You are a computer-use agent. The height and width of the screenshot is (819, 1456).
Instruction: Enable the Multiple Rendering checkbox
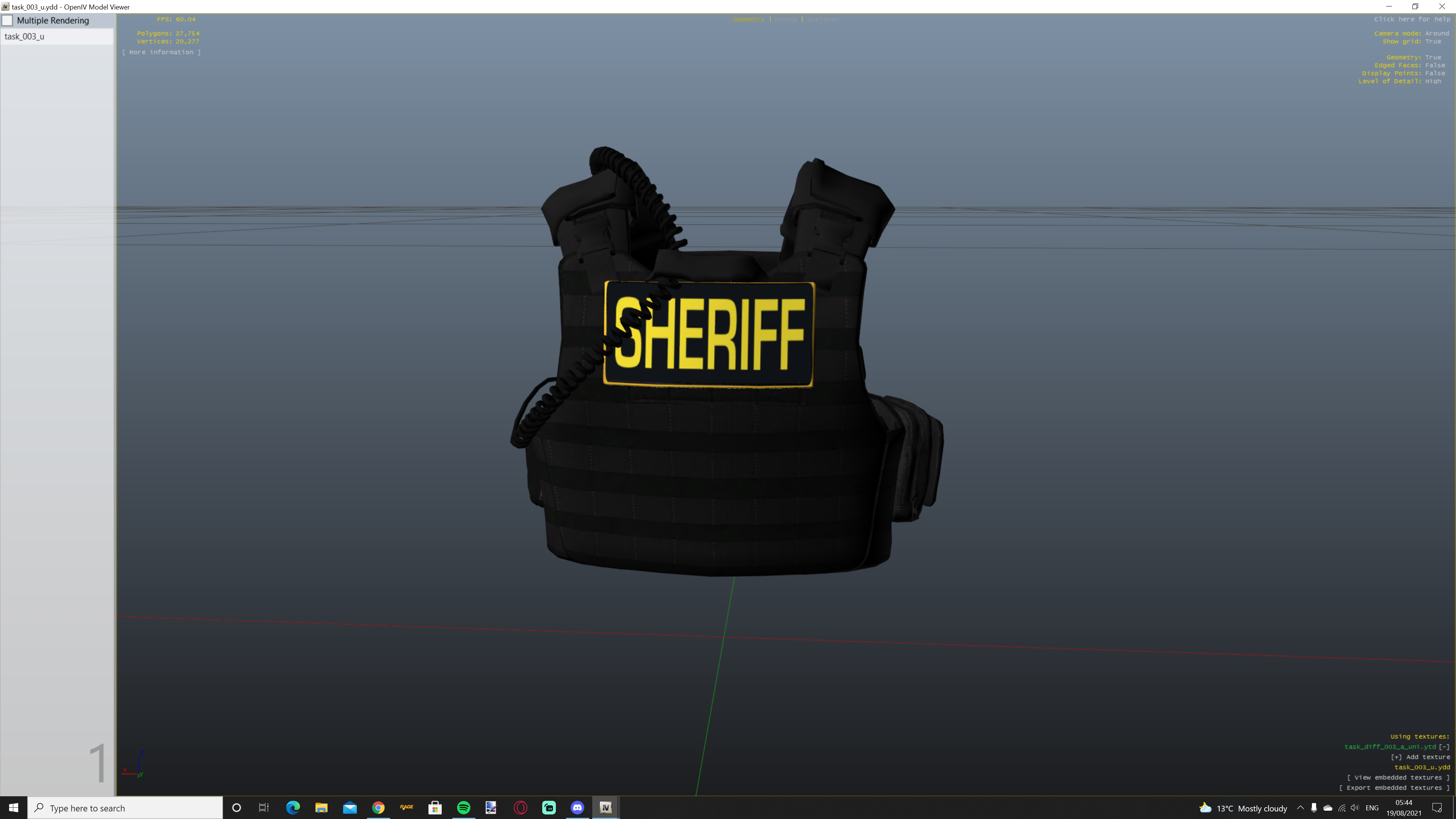pyautogui.click(x=8, y=20)
